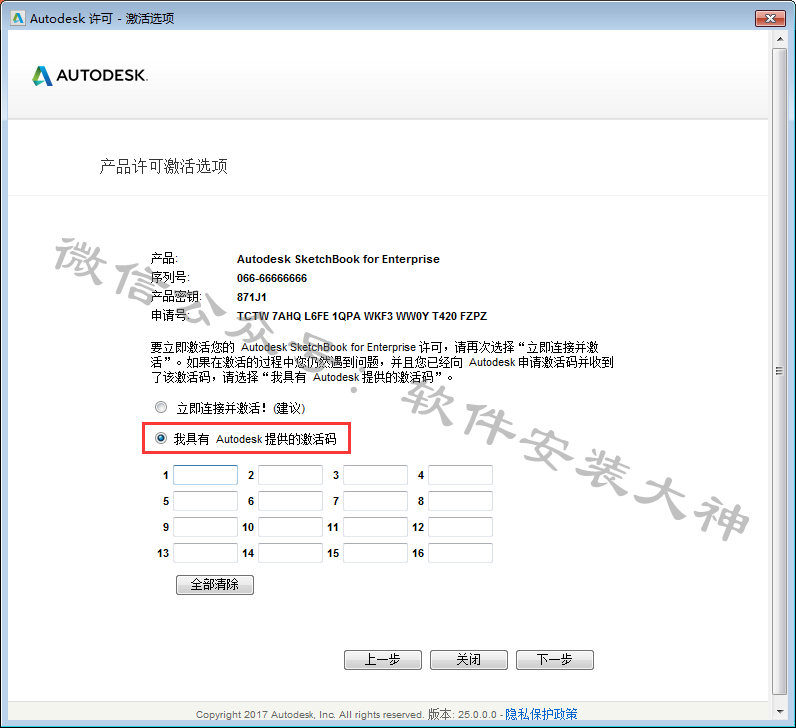Viewport: 796px width, 728px height.
Task: Click activation code field 4
Action: coord(460,475)
